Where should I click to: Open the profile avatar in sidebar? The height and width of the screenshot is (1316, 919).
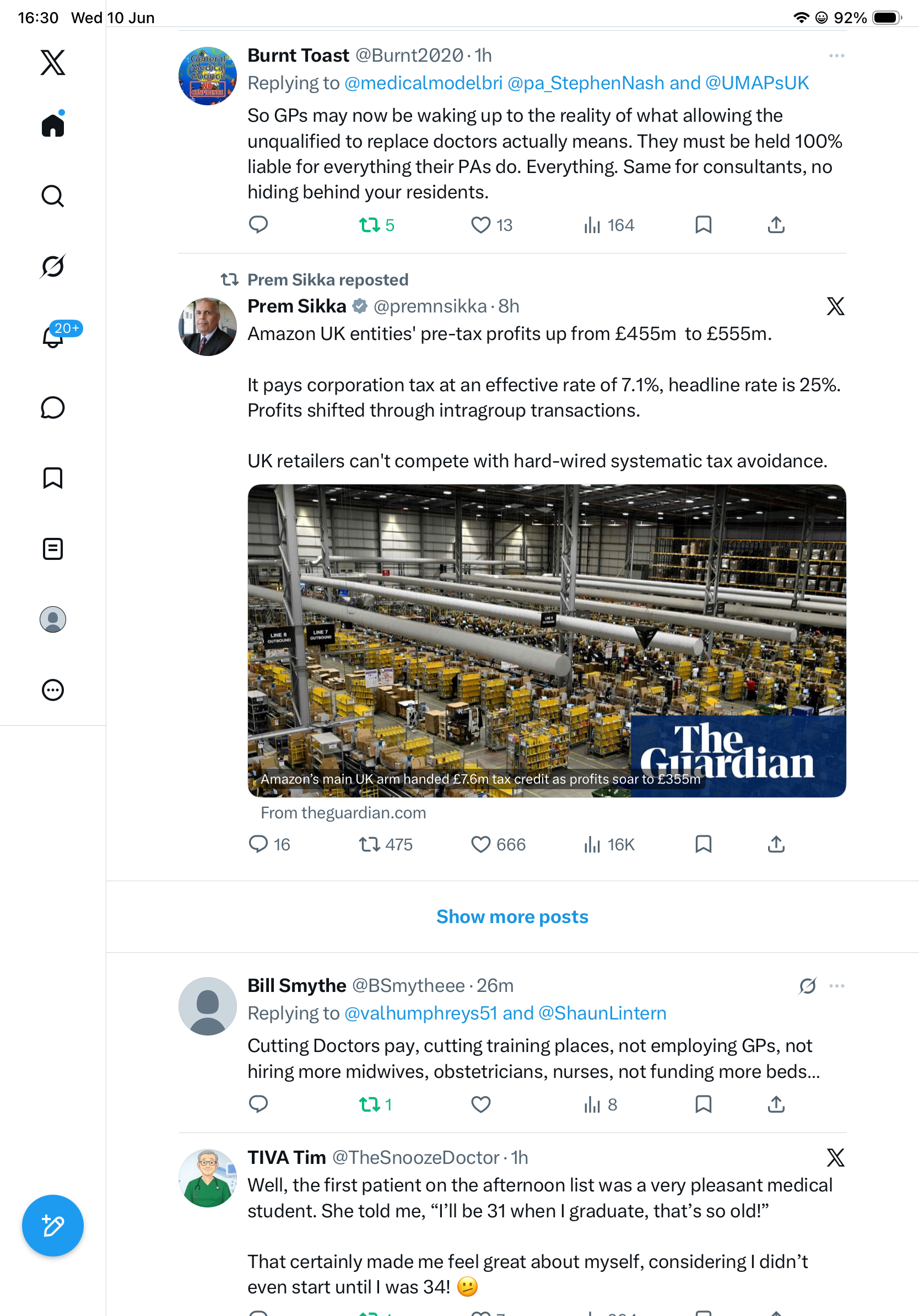[53, 619]
